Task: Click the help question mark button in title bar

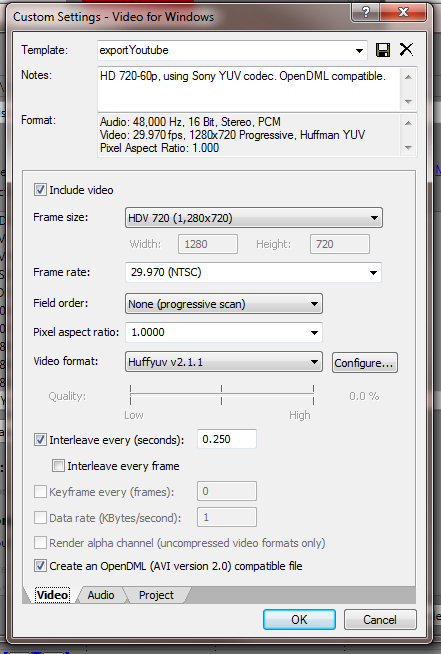Action: 366,12
